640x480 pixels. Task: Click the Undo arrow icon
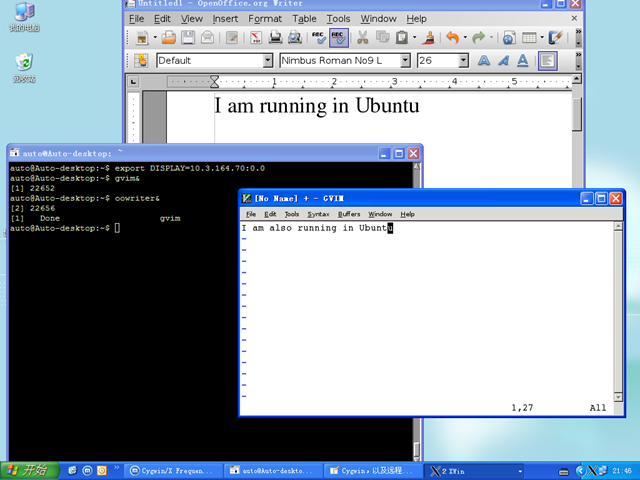[x=452, y=38]
